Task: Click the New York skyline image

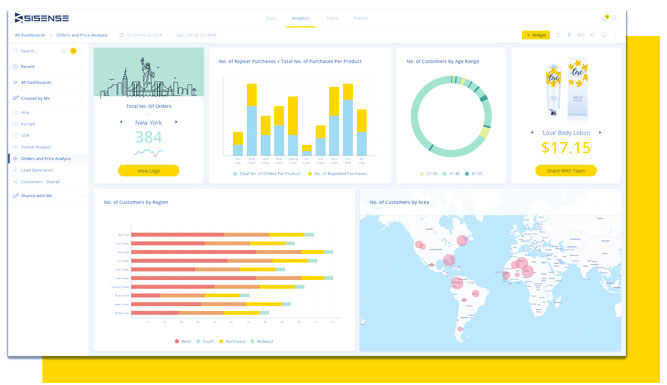Action: pos(148,72)
